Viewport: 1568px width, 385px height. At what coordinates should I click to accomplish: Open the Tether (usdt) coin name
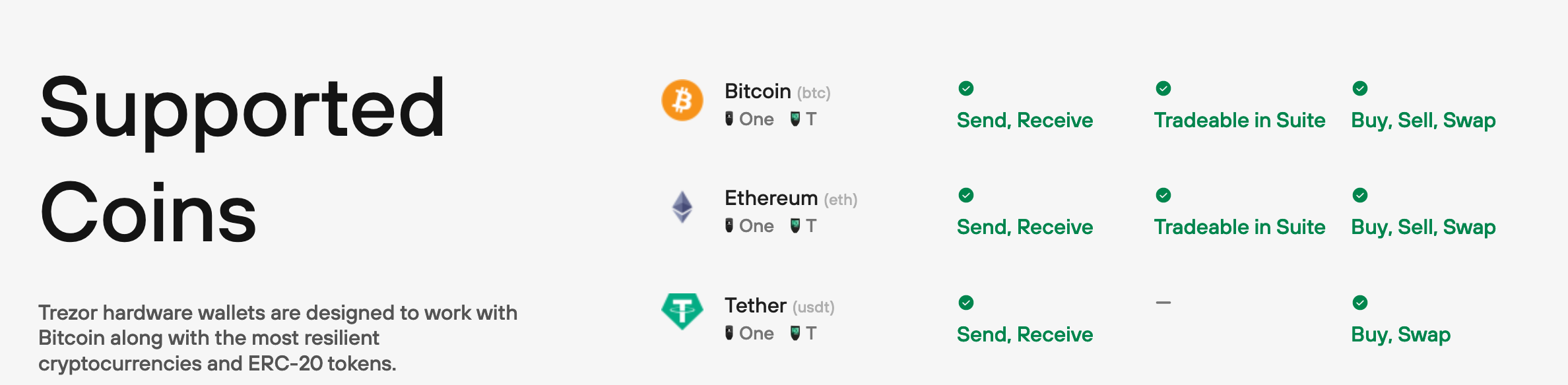tap(779, 306)
